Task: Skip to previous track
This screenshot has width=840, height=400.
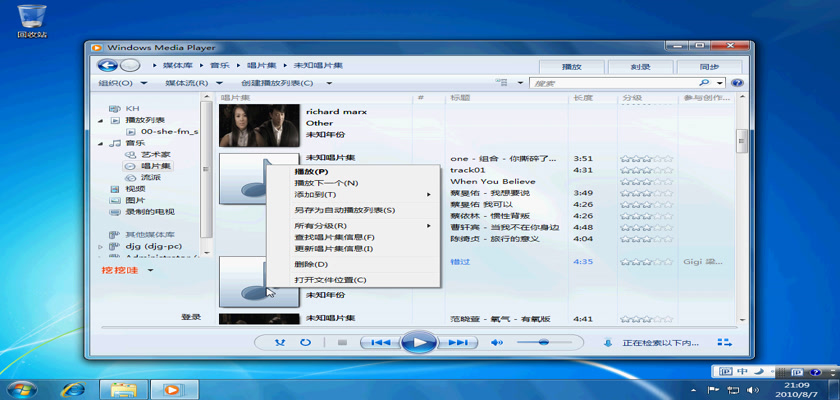Action: (381, 342)
